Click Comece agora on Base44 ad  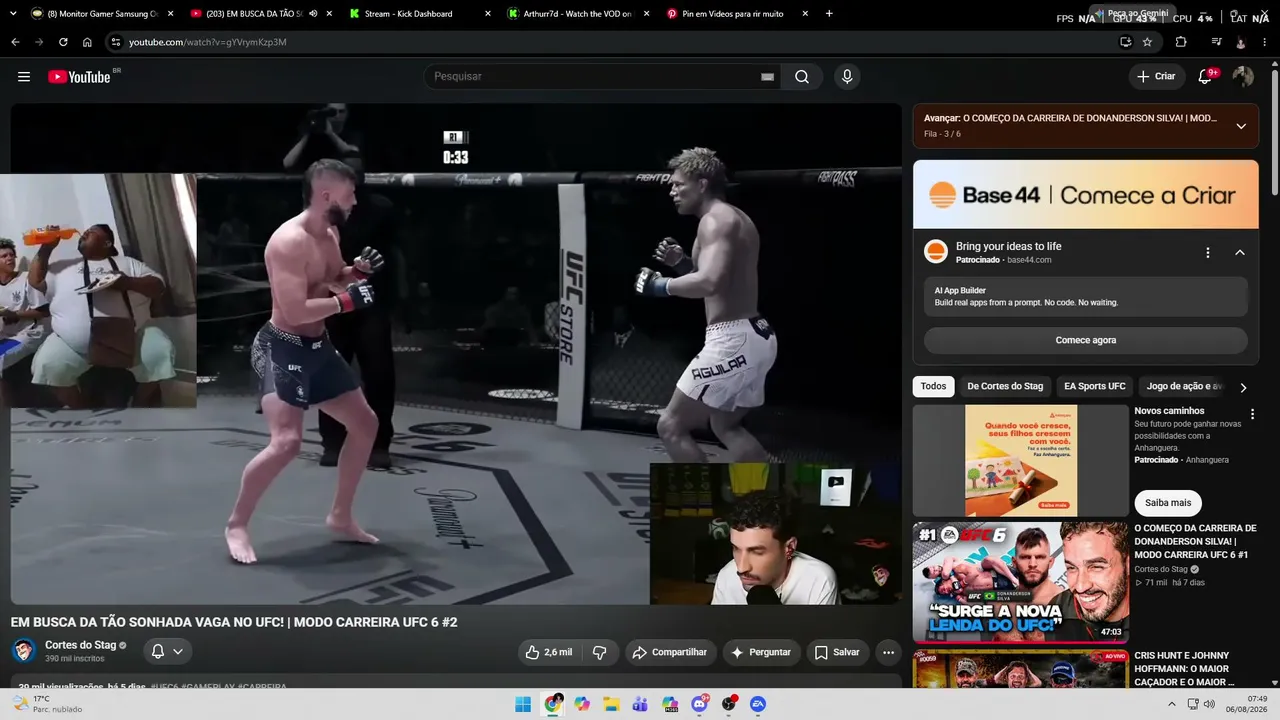click(1085, 340)
